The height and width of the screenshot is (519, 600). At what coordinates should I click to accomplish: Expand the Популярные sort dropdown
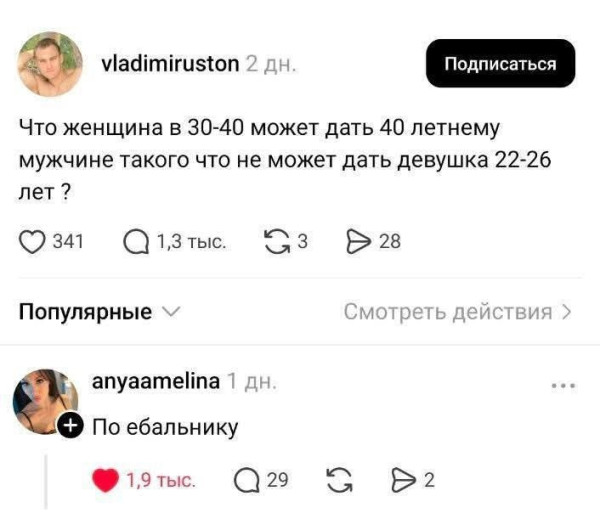[100, 312]
